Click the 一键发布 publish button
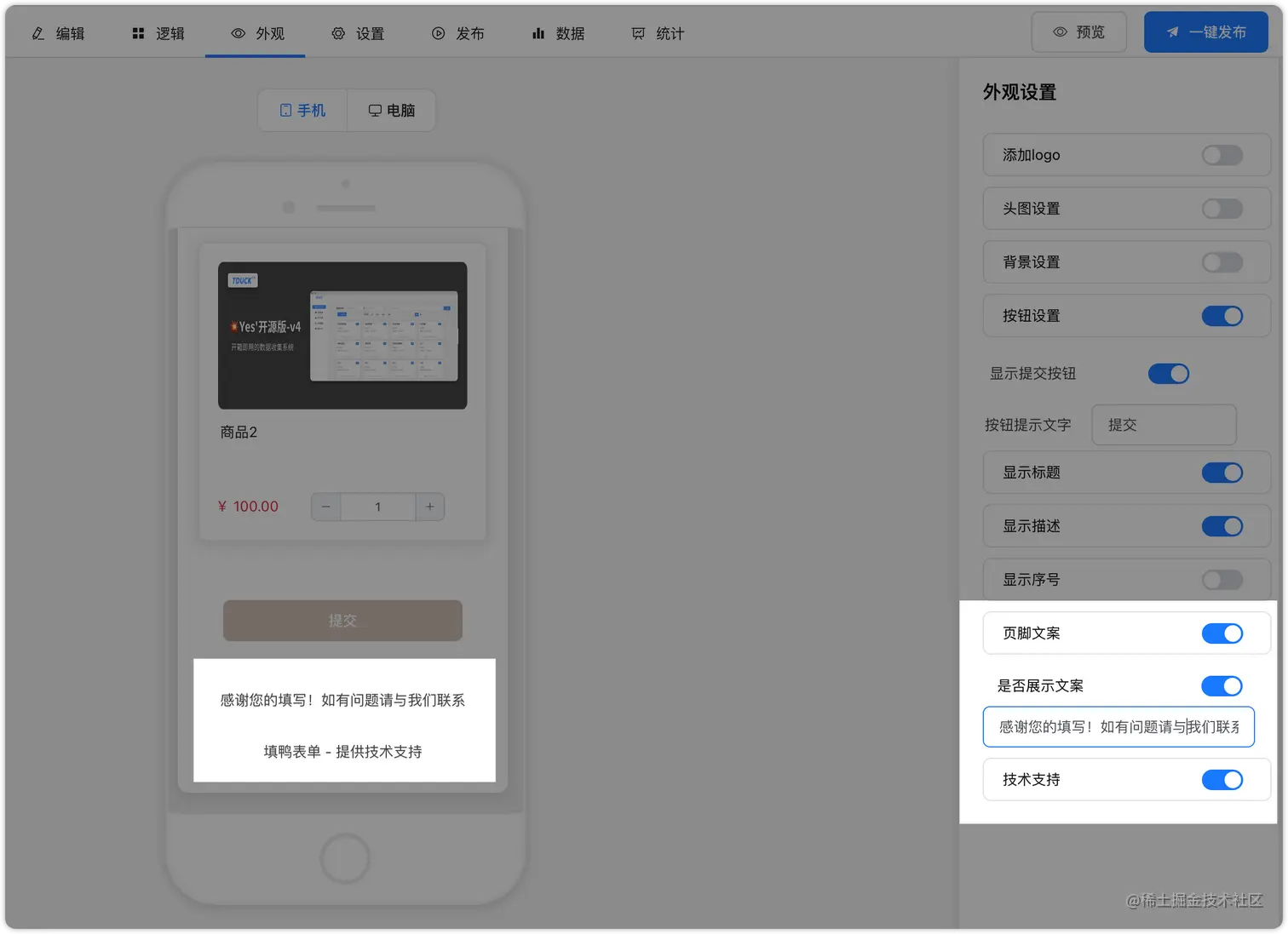The width and height of the screenshot is (1288, 934). point(1205,32)
